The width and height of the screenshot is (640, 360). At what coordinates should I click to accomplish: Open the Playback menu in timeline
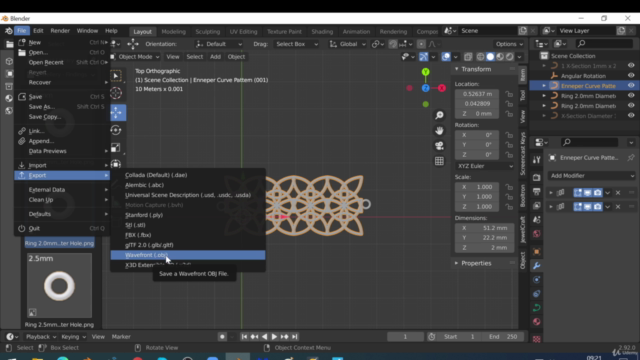[41, 337]
